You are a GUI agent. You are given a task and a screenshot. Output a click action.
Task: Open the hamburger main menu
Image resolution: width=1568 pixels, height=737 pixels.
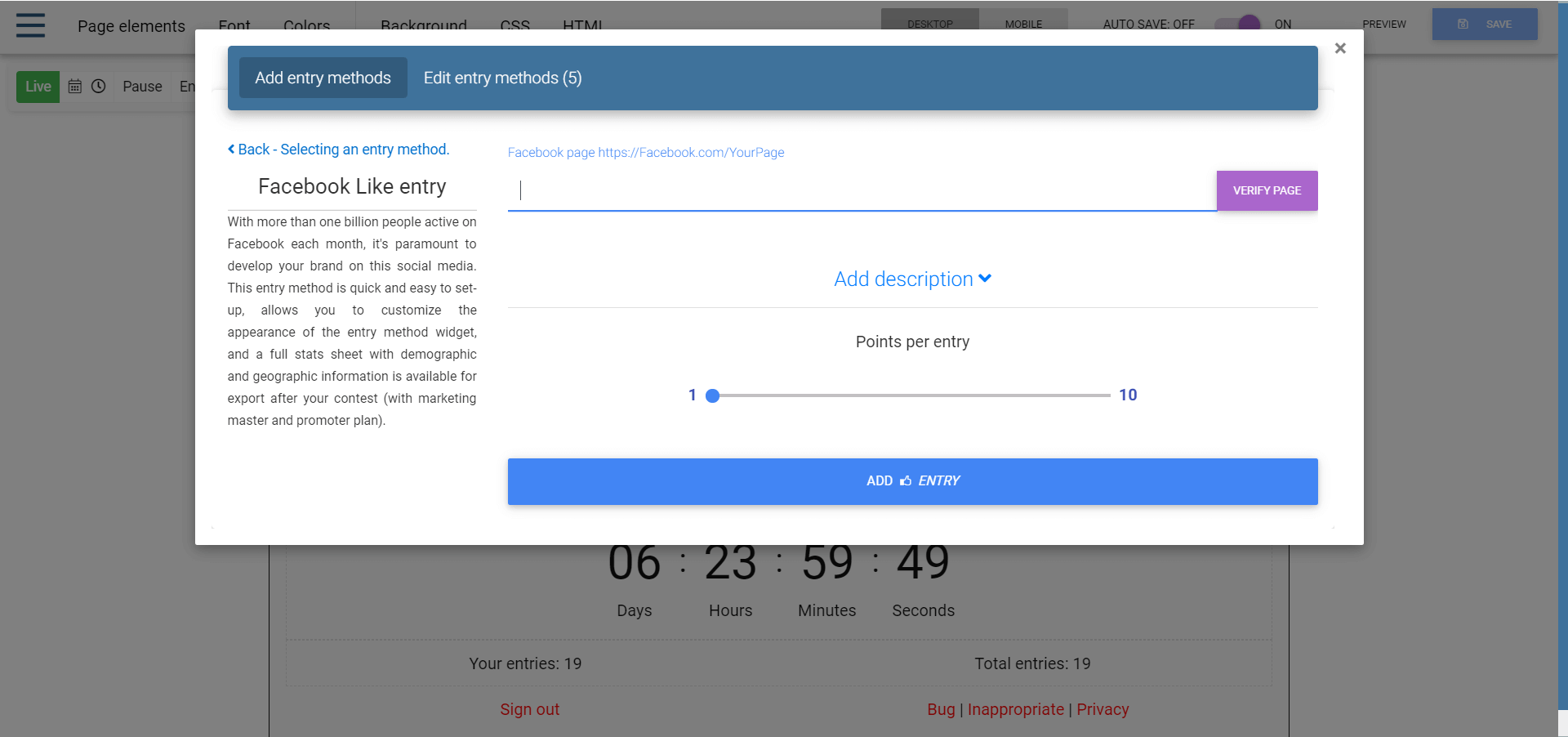tap(30, 25)
